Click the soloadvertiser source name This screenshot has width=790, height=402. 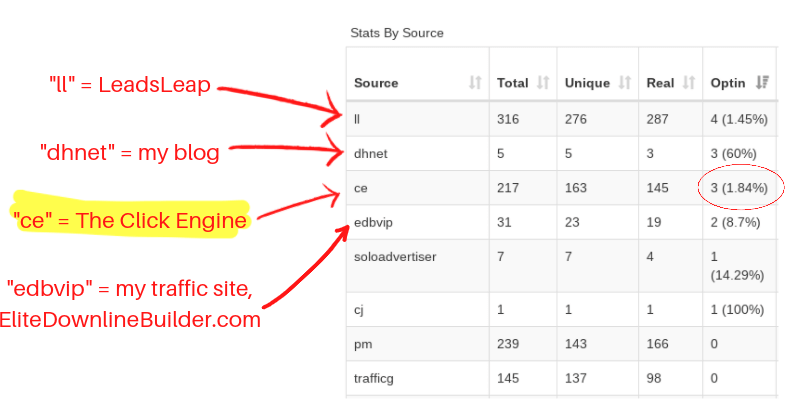pyautogui.click(x=395, y=256)
